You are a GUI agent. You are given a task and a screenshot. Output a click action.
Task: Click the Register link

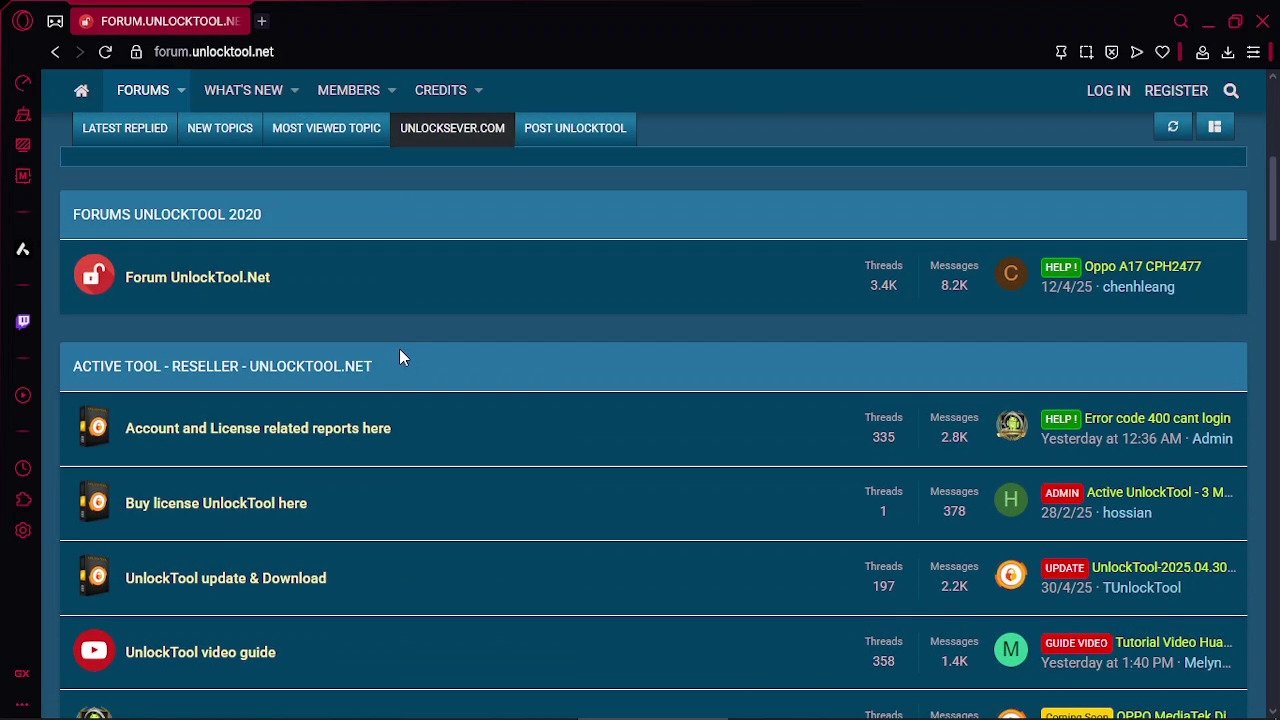point(1176,90)
